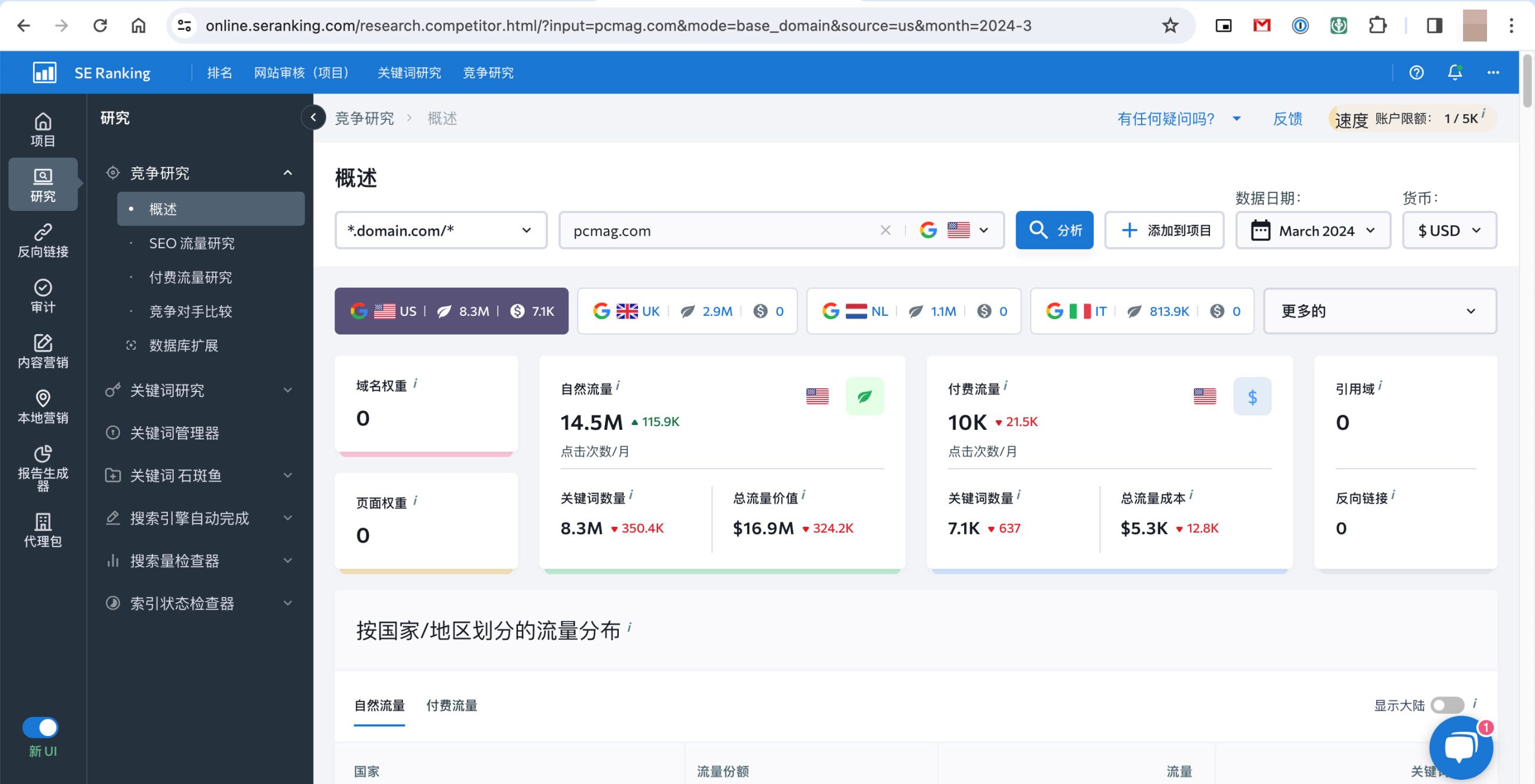Image resolution: width=1535 pixels, height=784 pixels.
Task: Click the 添加到项目 button
Action: tap(1164, 230)
